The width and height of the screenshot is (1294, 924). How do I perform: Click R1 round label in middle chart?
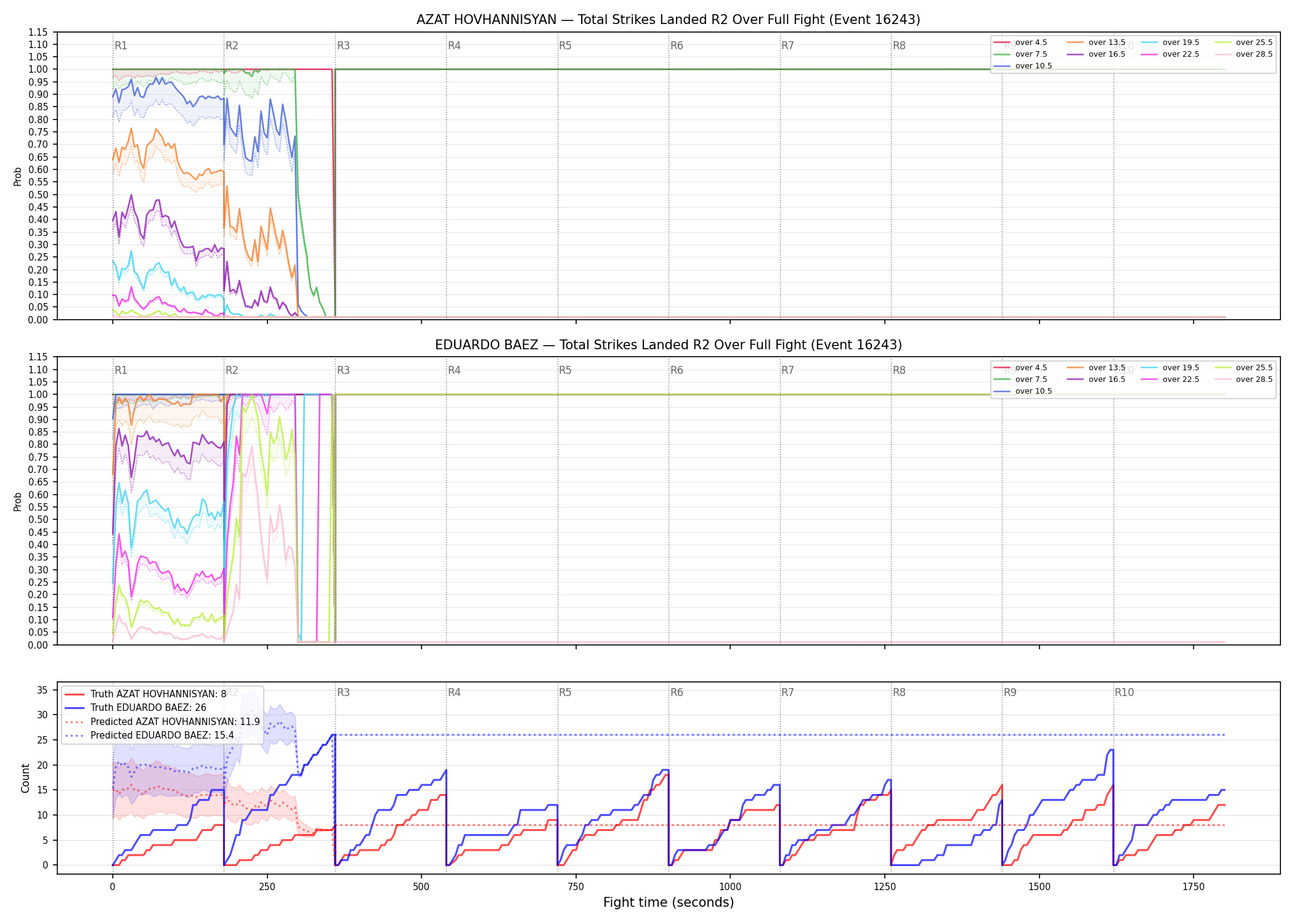pos(121,370)
